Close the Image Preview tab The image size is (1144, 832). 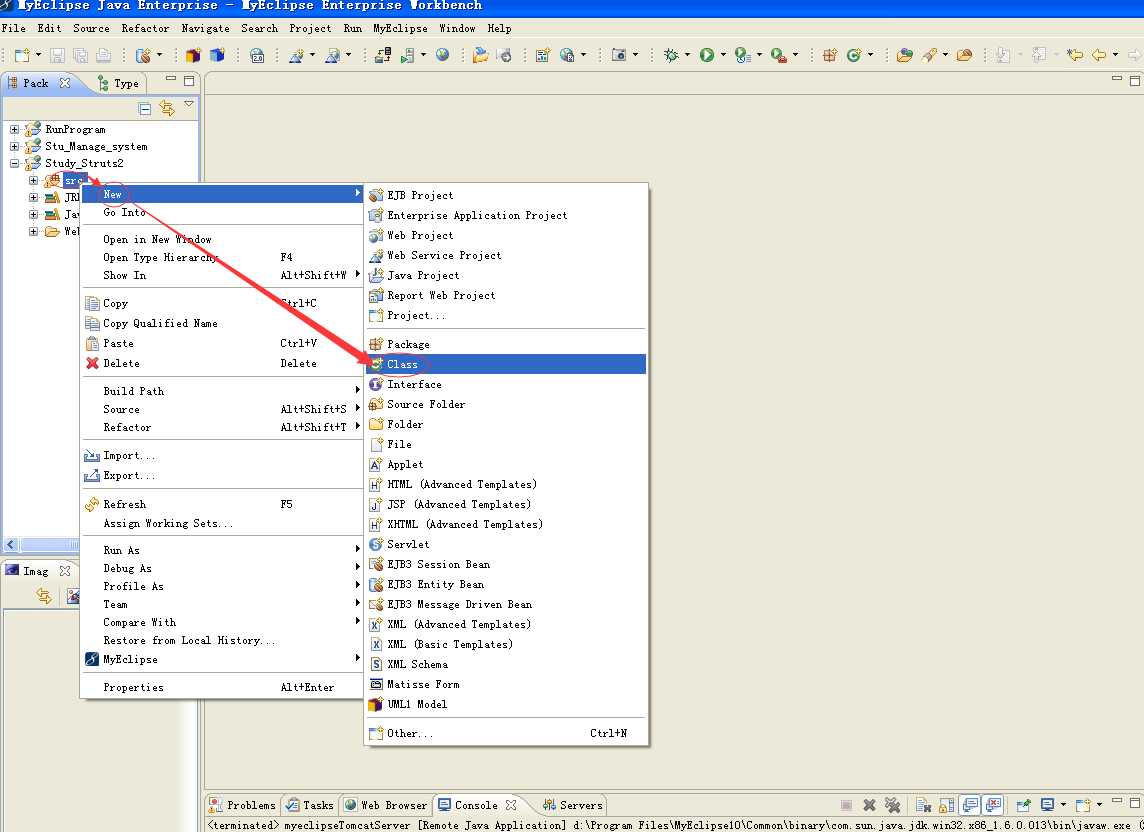coord(65,571)
